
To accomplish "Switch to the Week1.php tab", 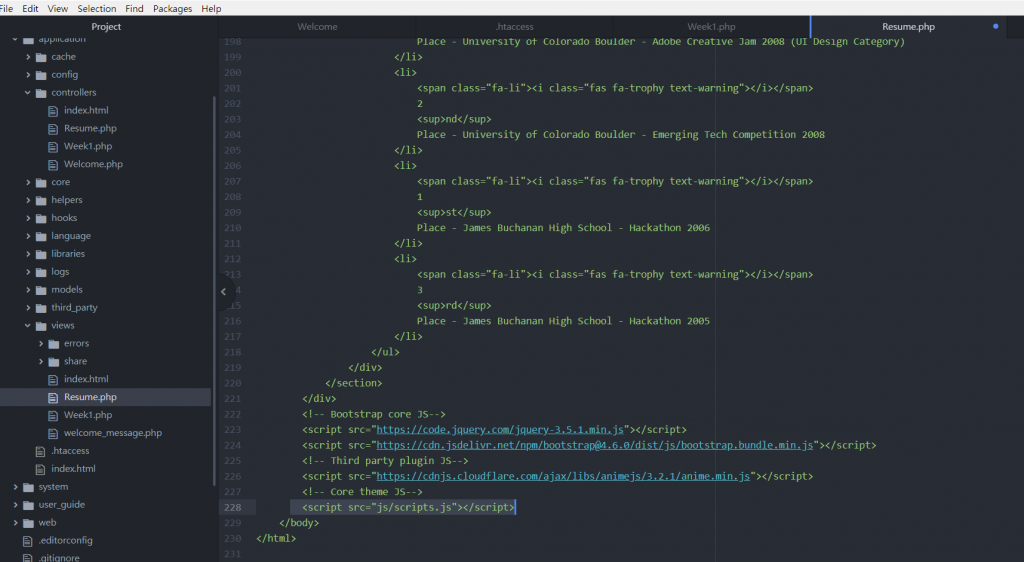I will [711, 27].
